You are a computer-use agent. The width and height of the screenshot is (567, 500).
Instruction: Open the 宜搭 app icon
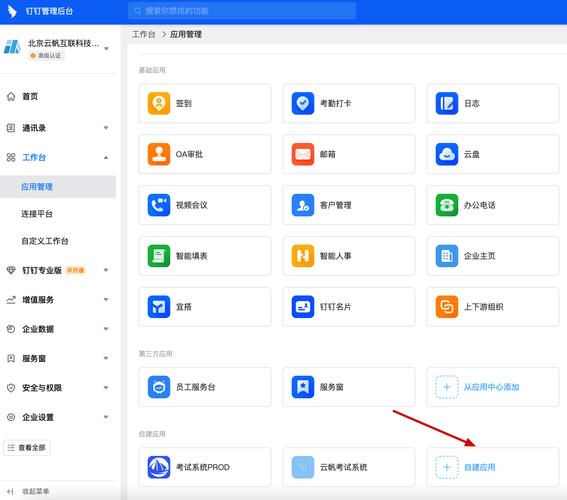pos(159,307)
